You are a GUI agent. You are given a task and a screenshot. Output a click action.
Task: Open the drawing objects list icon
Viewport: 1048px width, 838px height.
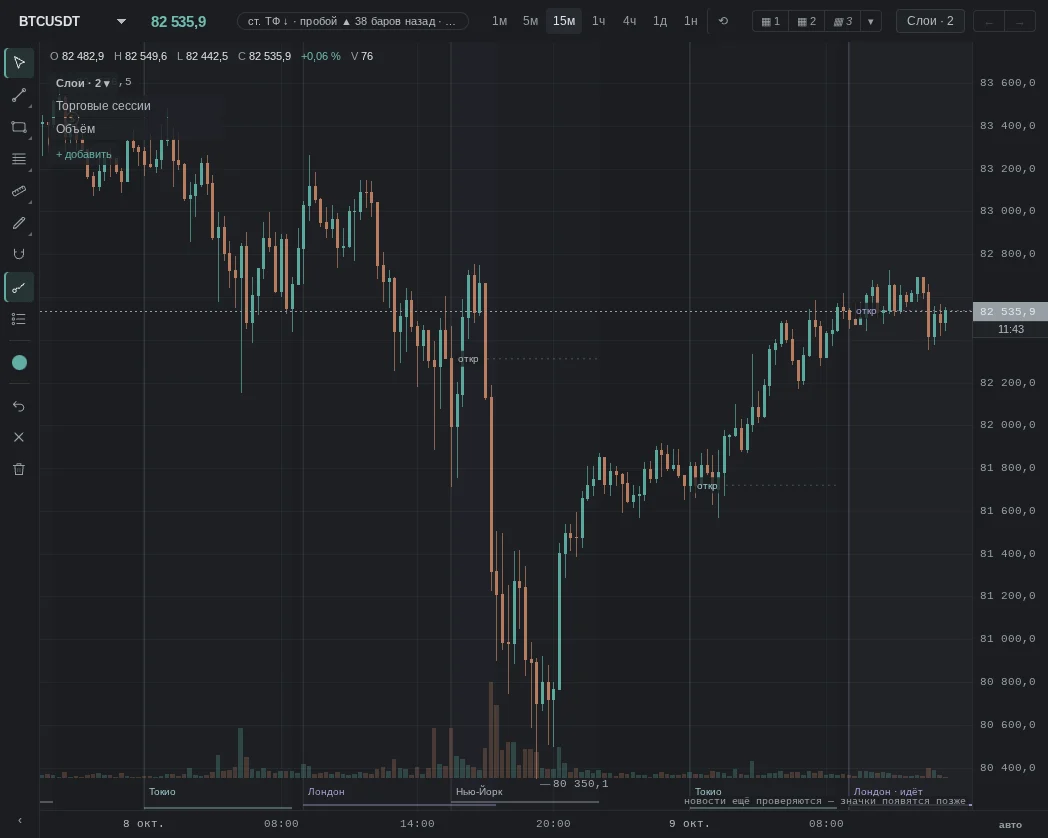coord(19,319)
